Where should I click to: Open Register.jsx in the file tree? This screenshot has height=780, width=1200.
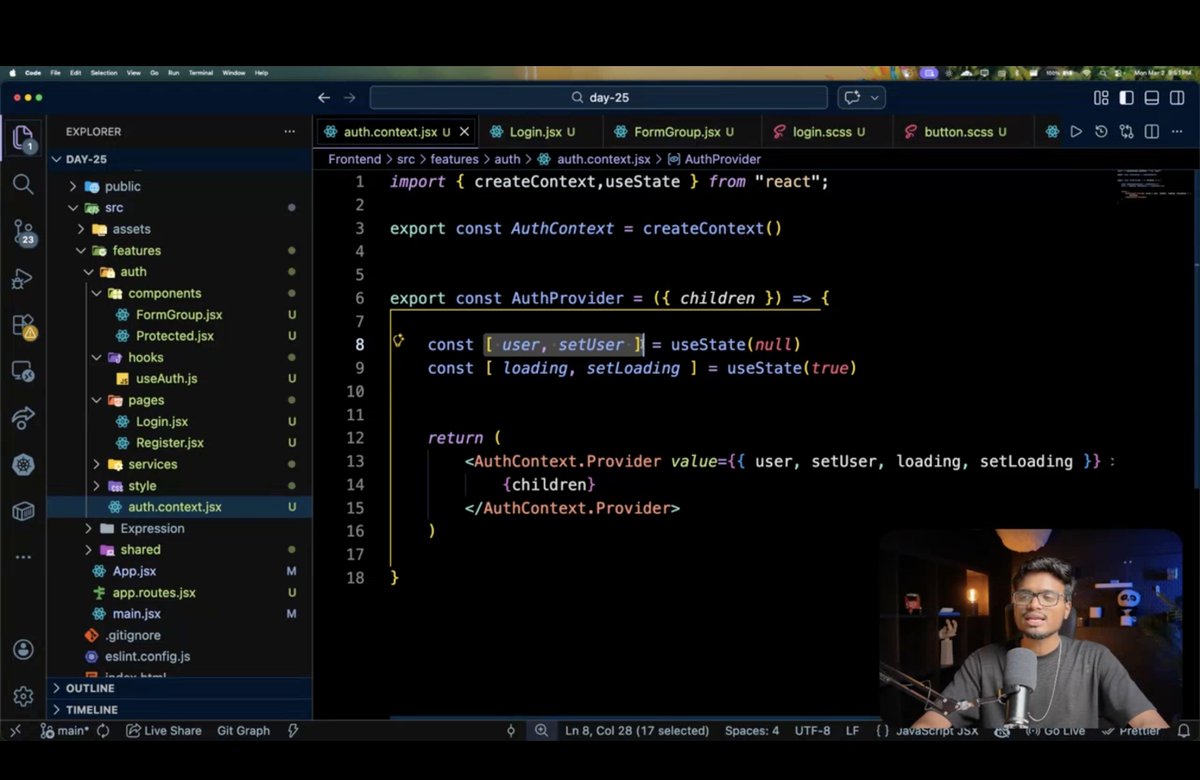[169, 443]
